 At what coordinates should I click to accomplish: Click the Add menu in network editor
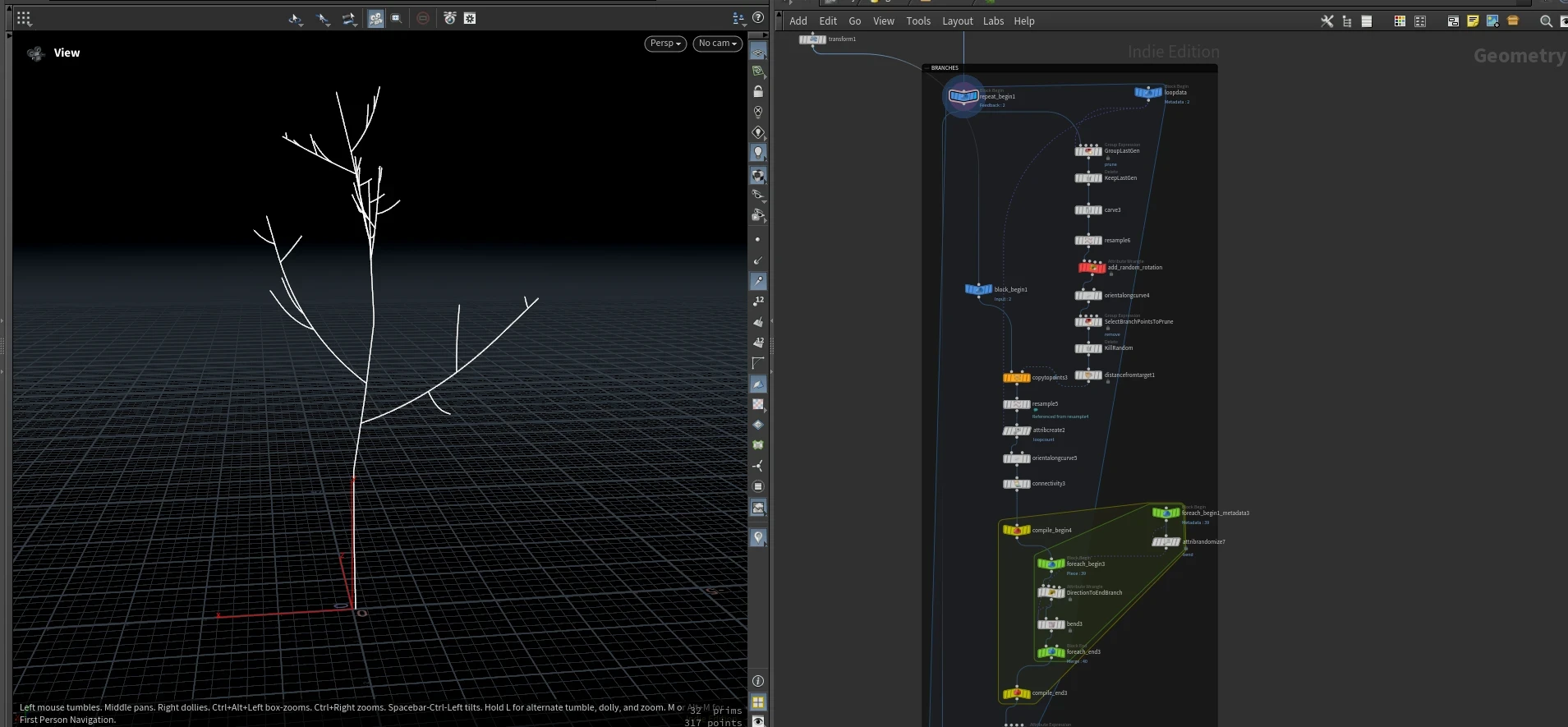coord(798,21)
